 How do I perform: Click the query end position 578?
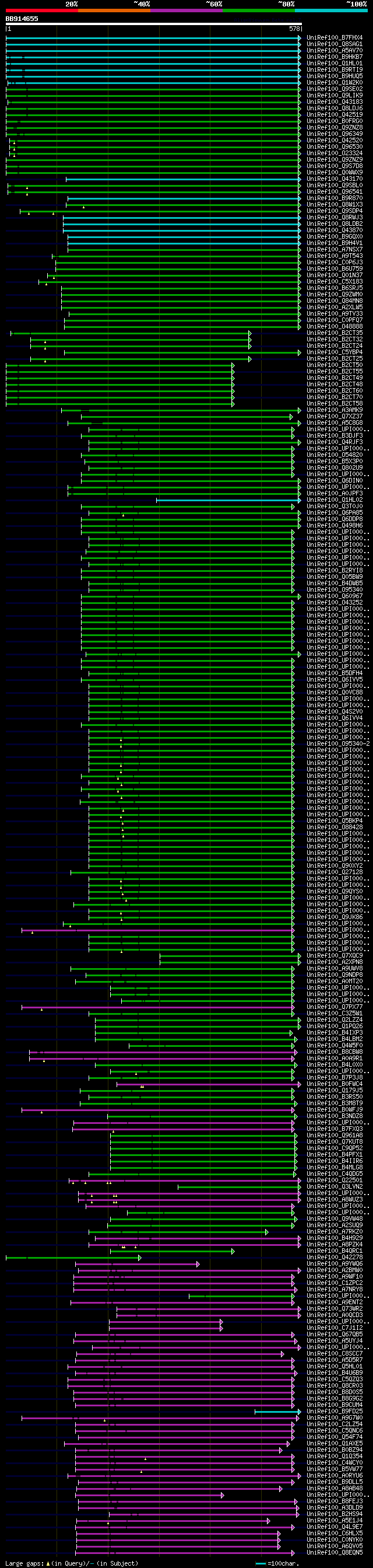[x=295, y=29]
